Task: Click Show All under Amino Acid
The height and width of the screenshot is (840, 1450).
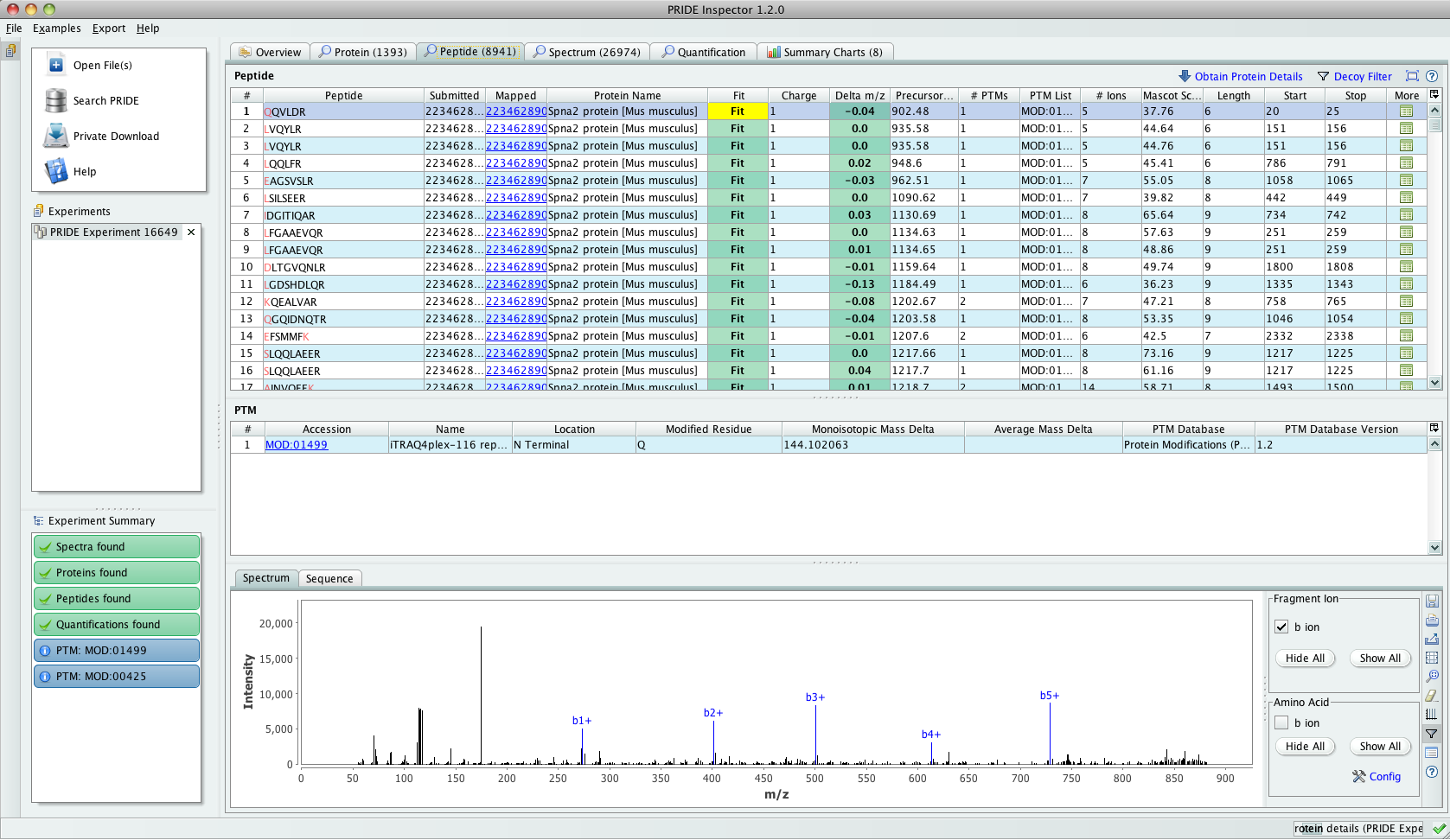Action: 1380,747
